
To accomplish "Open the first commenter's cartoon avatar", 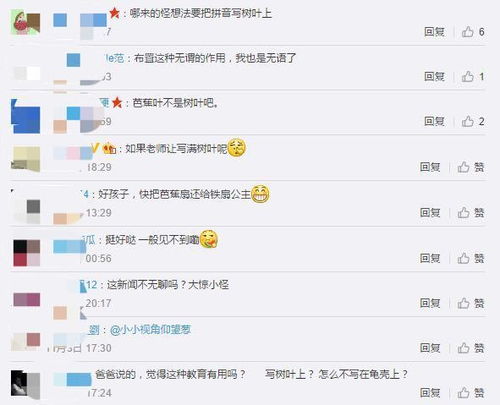I will point(26,22).
